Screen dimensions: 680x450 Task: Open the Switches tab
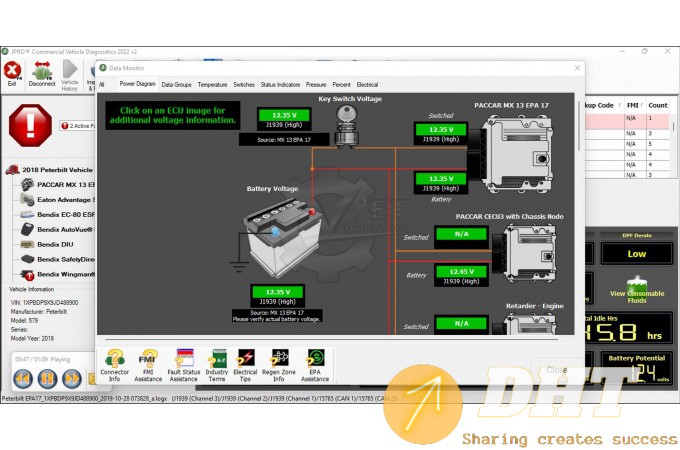coord(244,85)
